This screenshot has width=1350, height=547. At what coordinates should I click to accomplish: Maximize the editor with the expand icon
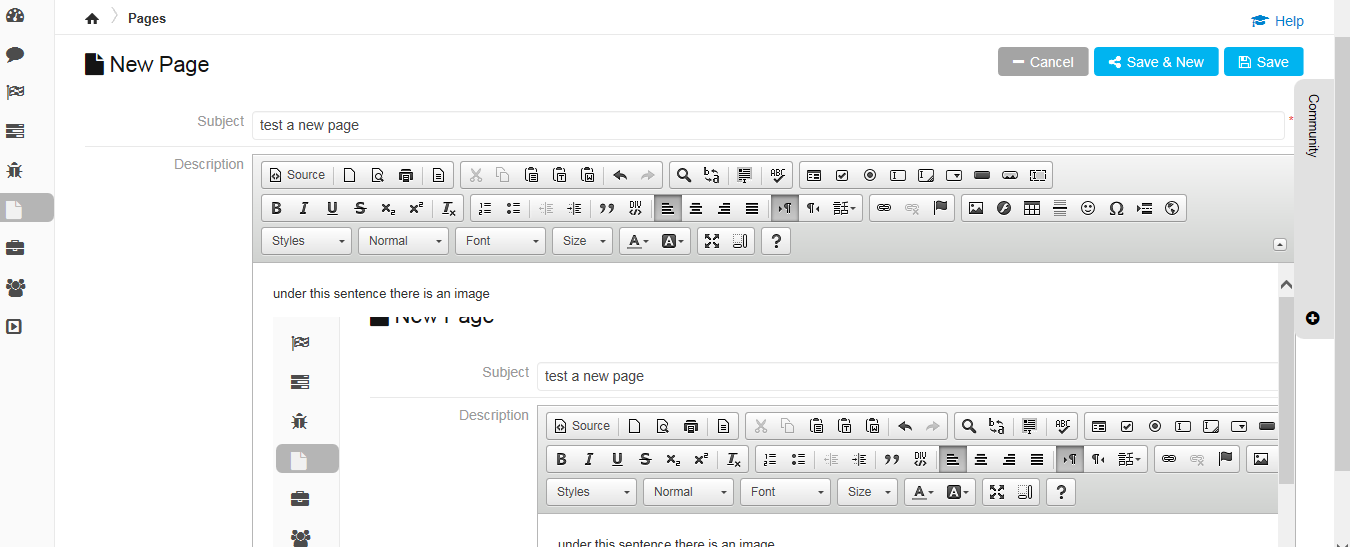pos(712,241)
